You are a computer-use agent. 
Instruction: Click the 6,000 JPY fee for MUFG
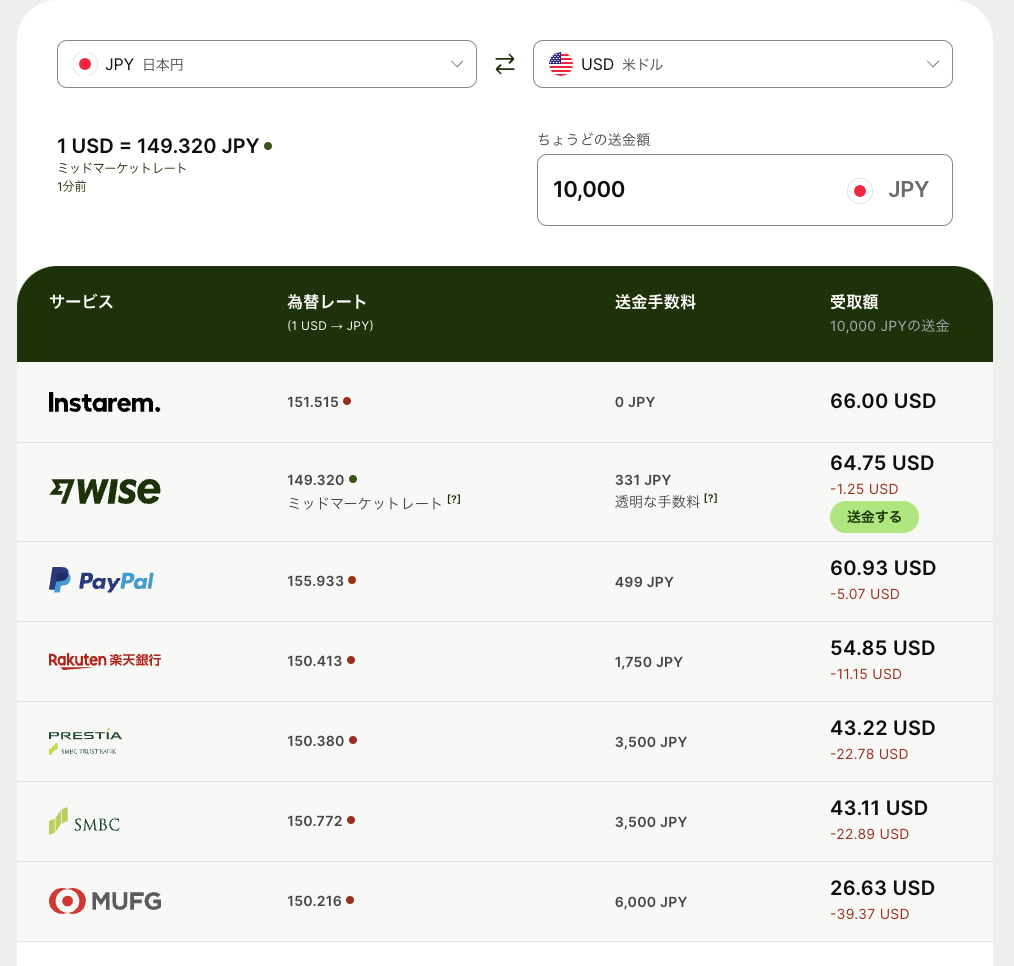click(651, 902)
